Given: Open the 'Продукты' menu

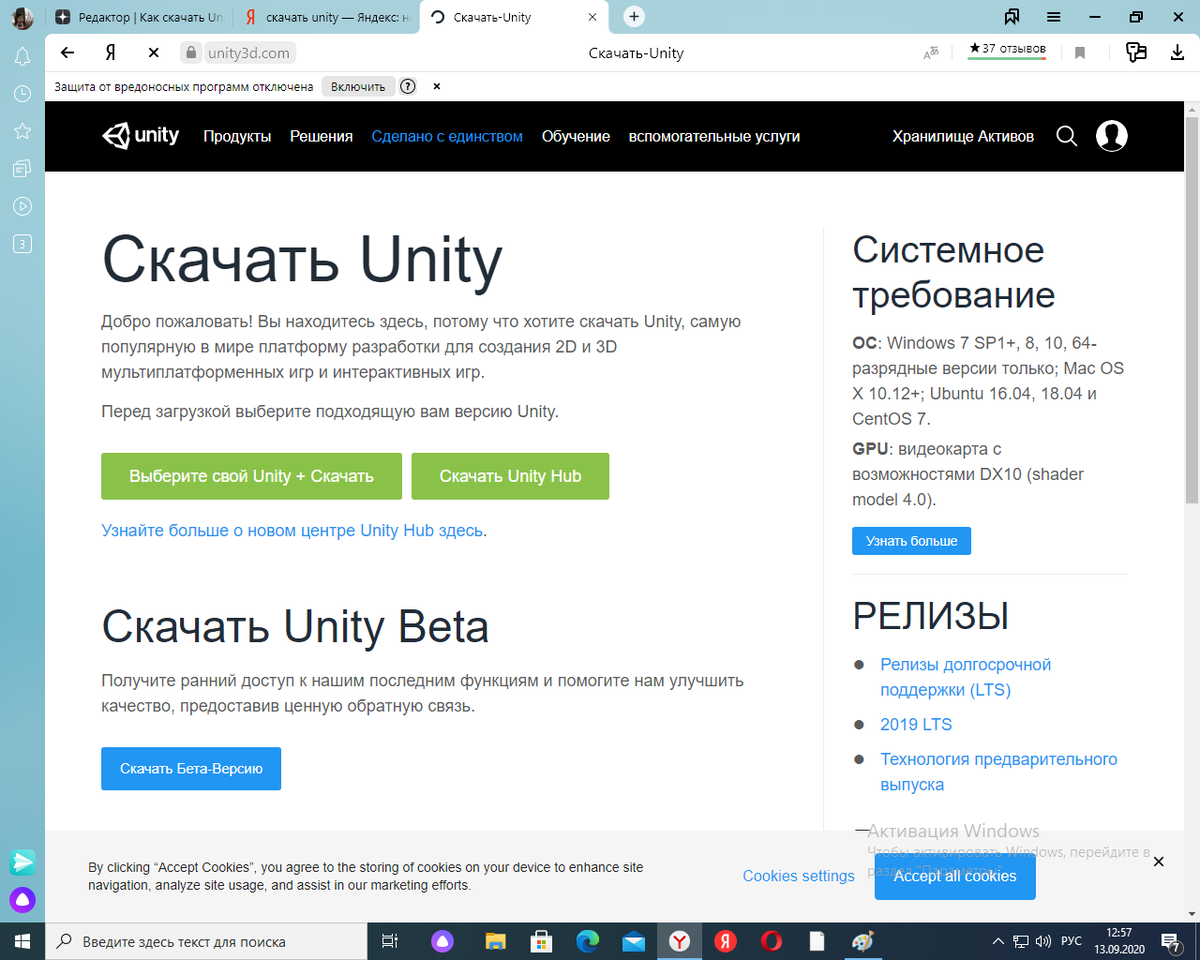Looking at the screenshot, I should pyautogui.click(x=237, y=136).
